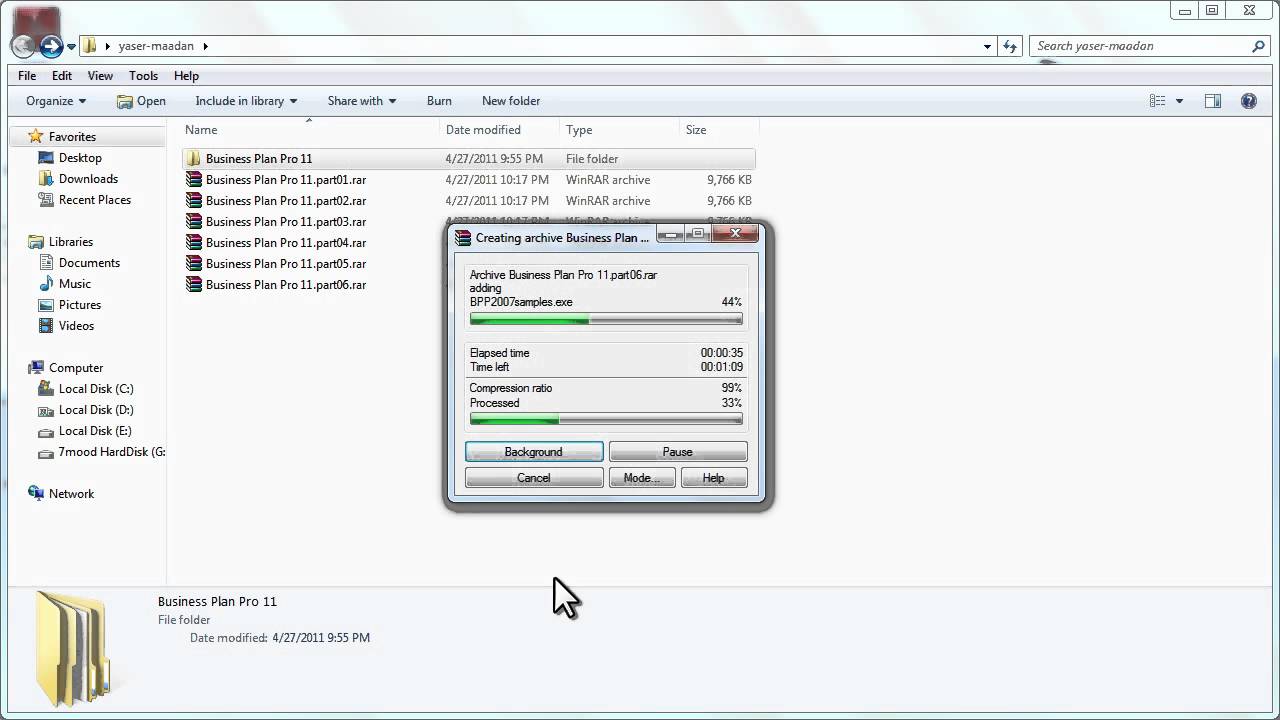Open Local Disk (E:)
The height and width of the screenshot is (720, 1280).
pos(95,431)
